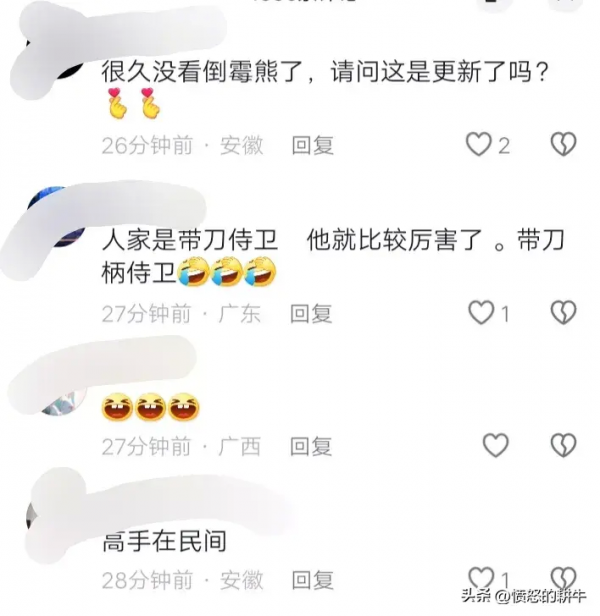Reply to the 27分钟前 广东 comment
This screenshot has width=600, height=616.
point(311,314)
